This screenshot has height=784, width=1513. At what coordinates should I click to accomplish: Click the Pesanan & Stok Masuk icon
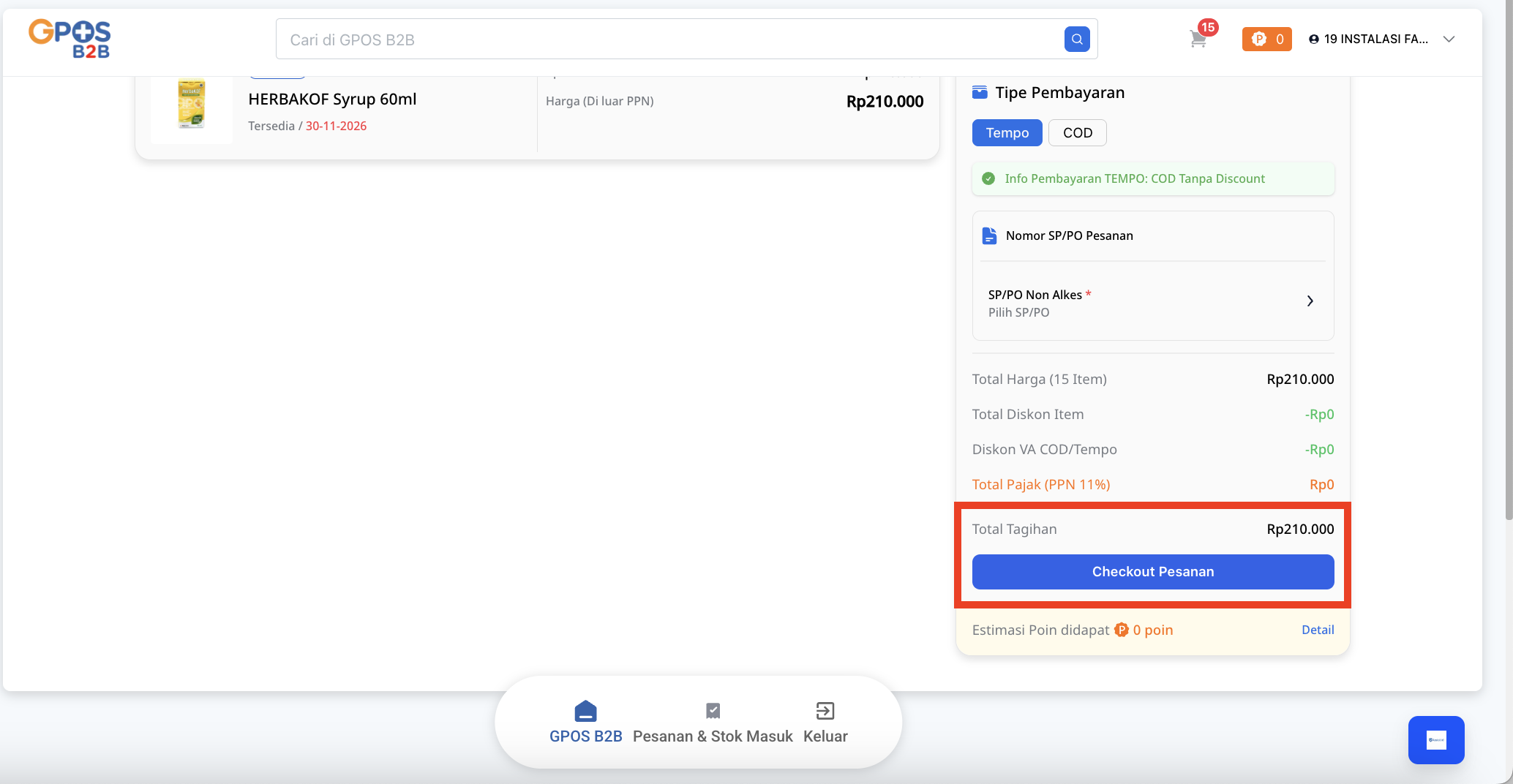[x=713, y=711]
